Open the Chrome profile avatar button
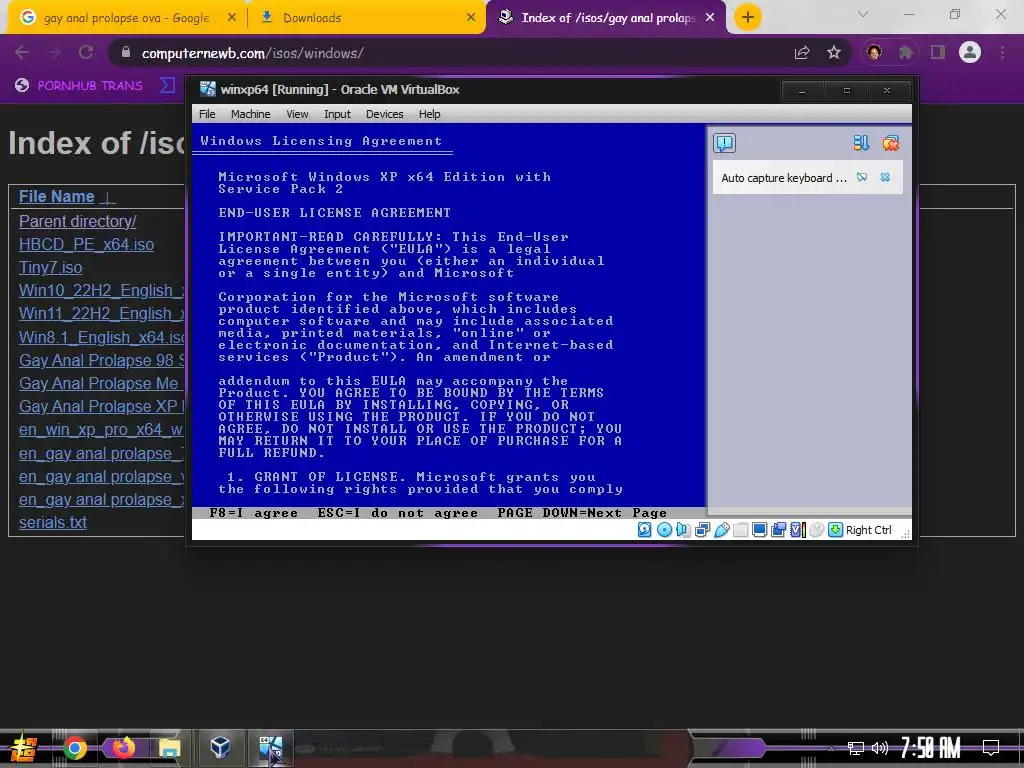1024x768 pixels. [970, 52]
